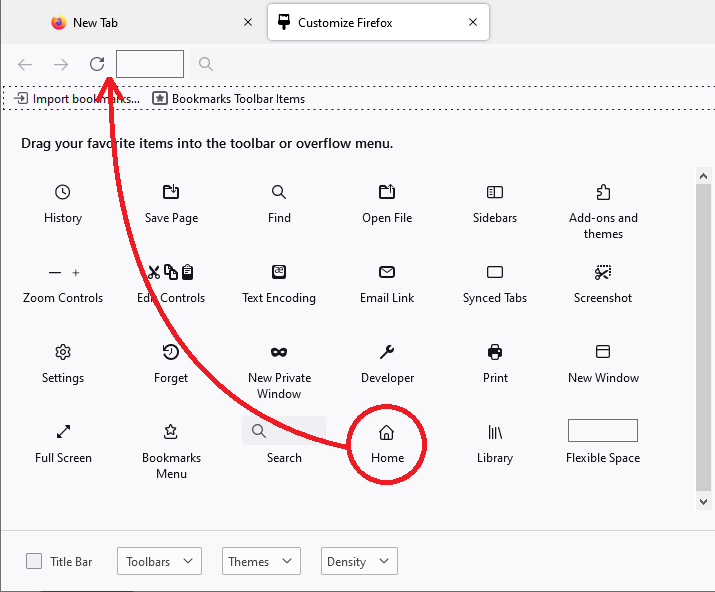The width and height of the screenshot is (715, 592).
Task: Click the flexible space in navigation bar
Action: tap(150, 64)
